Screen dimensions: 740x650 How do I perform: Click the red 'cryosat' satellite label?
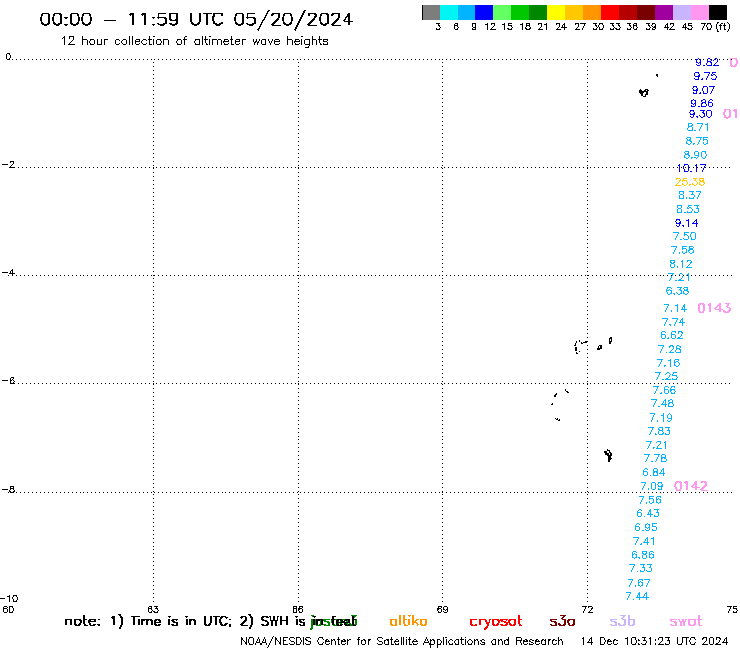pyautogui.click(x=496, y=622)
